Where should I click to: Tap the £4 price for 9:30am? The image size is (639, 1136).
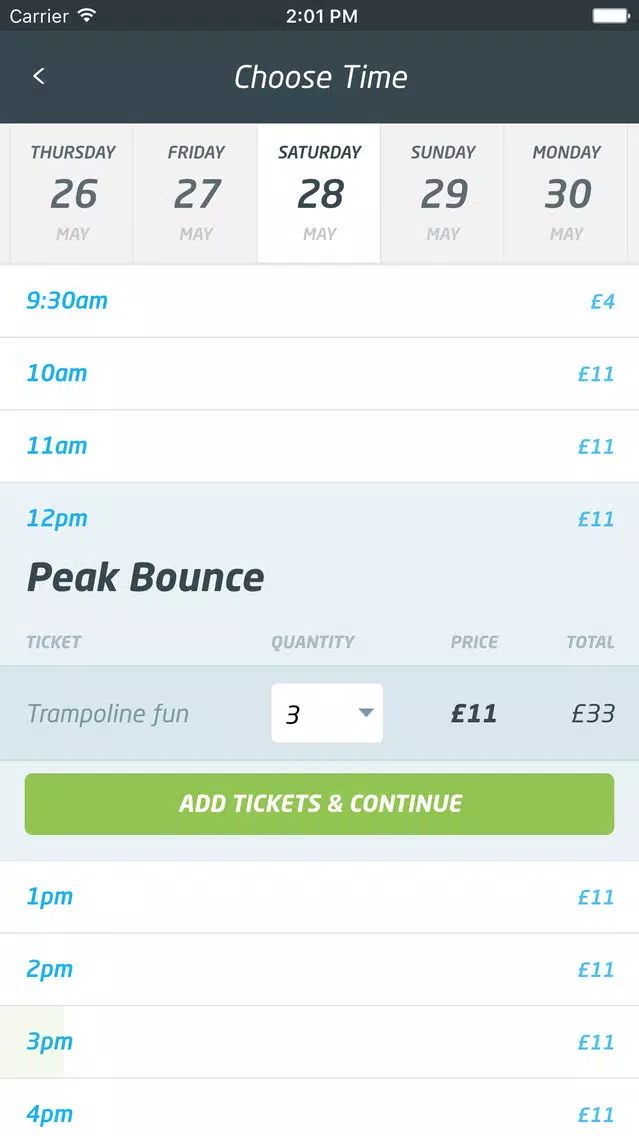[602, 301]
